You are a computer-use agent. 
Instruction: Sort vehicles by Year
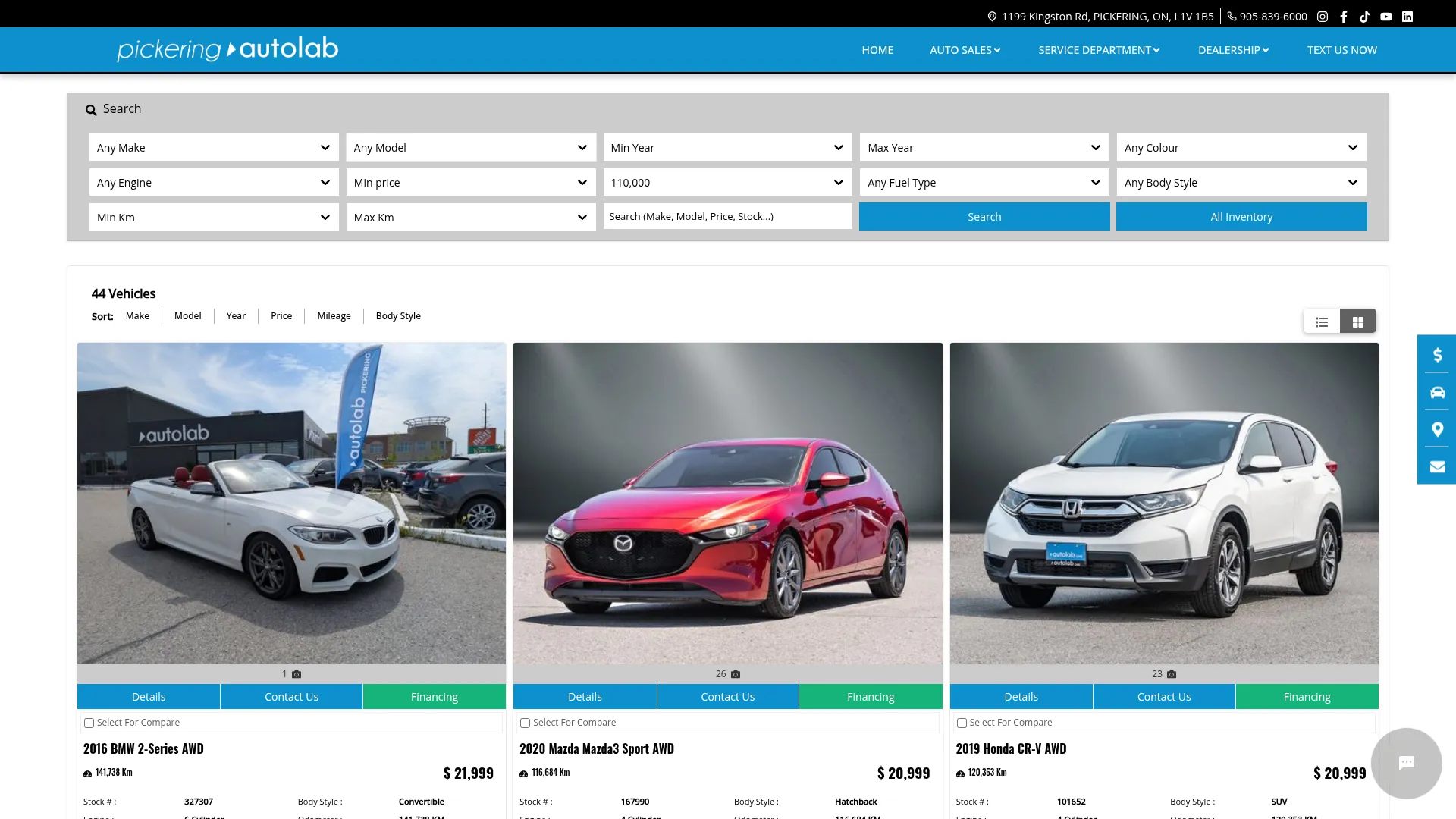(236, 316)
